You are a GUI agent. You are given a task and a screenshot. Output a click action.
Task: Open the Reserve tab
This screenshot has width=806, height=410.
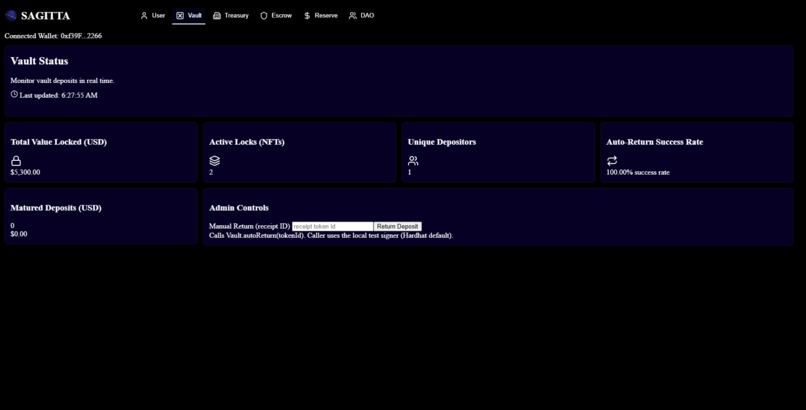[321, 15]
